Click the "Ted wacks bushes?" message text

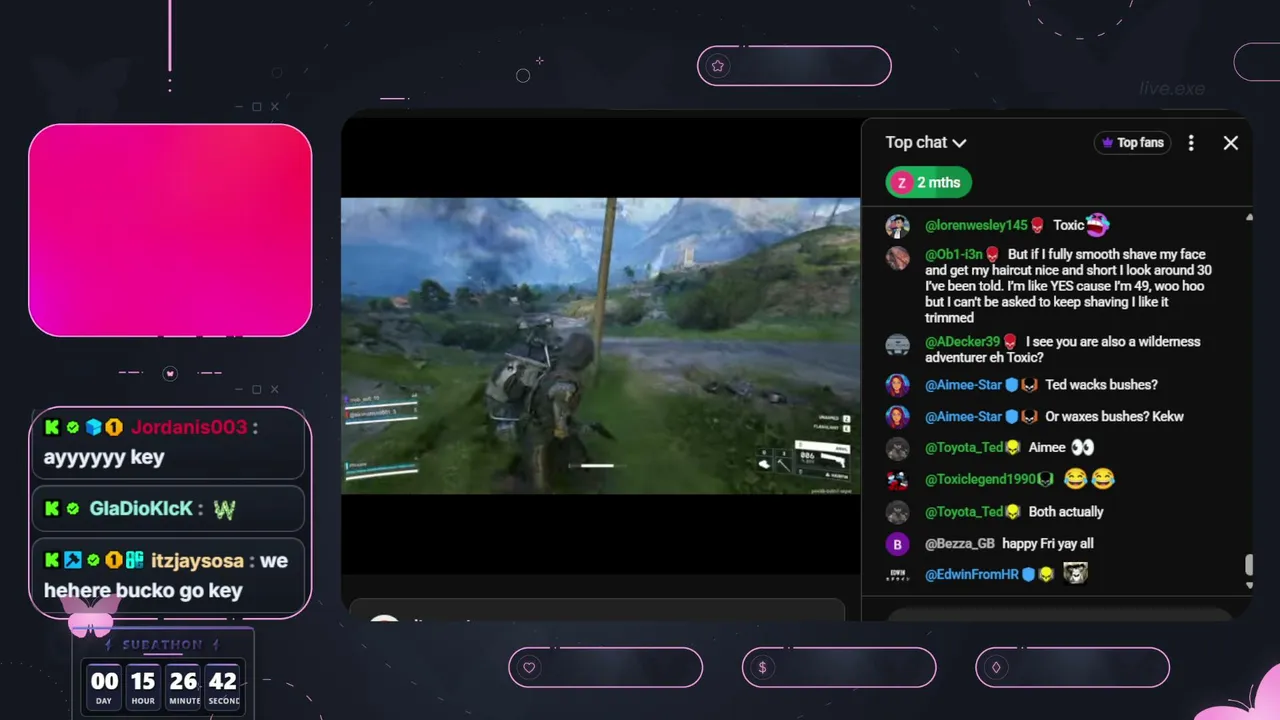1101,385
